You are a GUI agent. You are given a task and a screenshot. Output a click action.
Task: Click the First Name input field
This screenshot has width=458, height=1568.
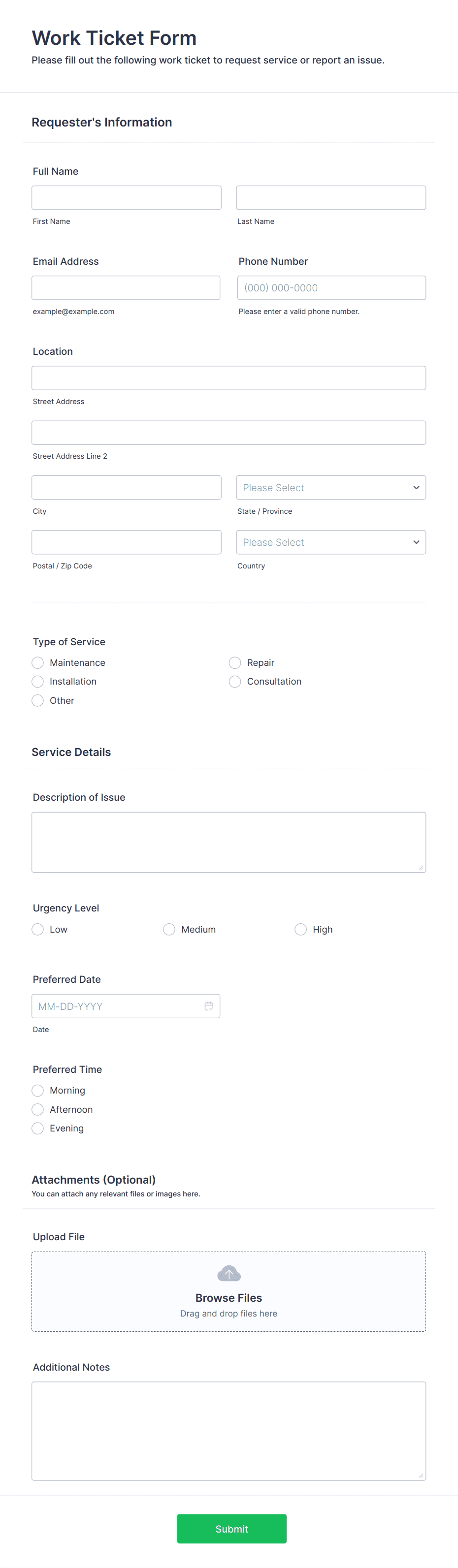(126, 197)
